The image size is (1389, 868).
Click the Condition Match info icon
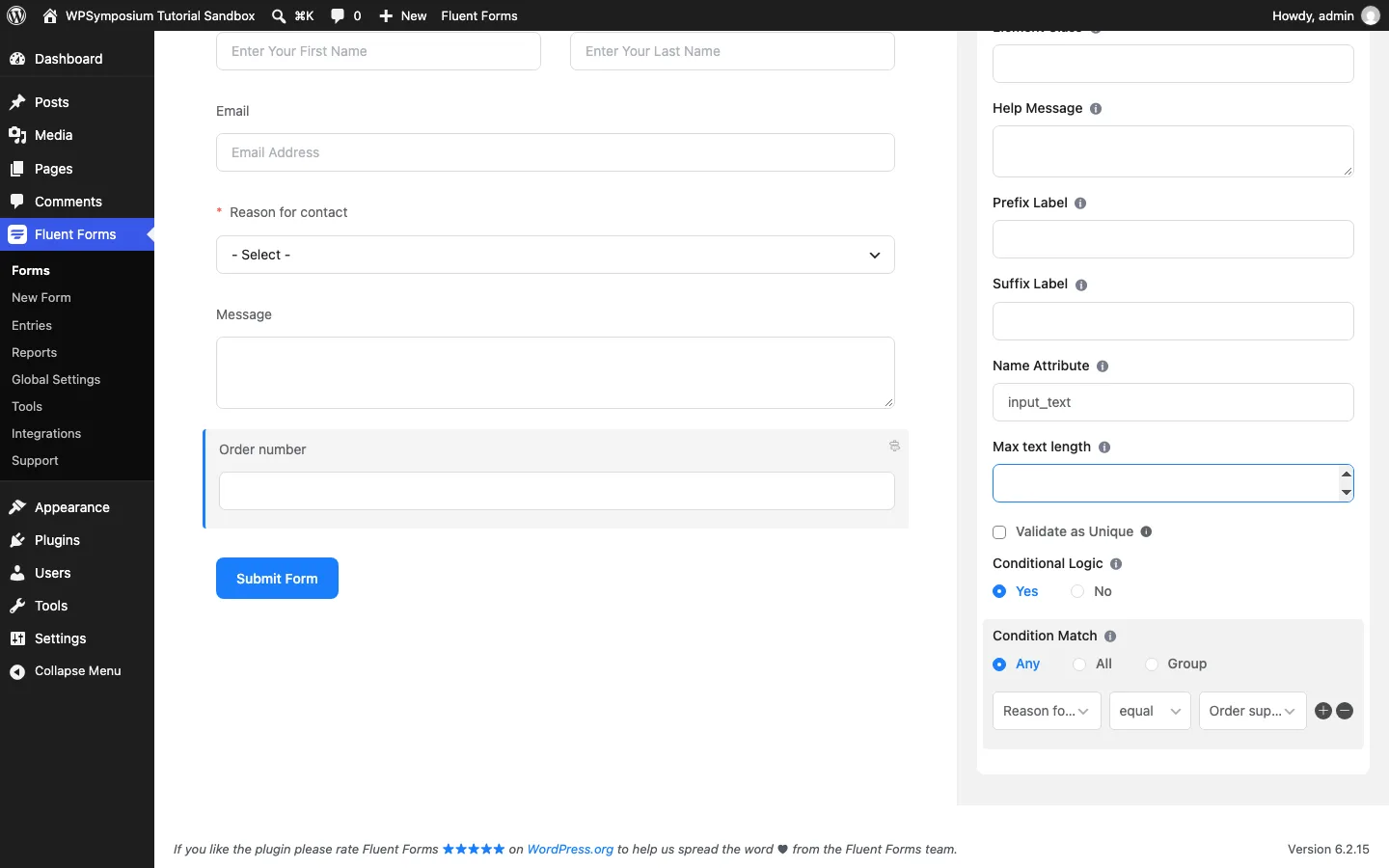click(1110, 637)
